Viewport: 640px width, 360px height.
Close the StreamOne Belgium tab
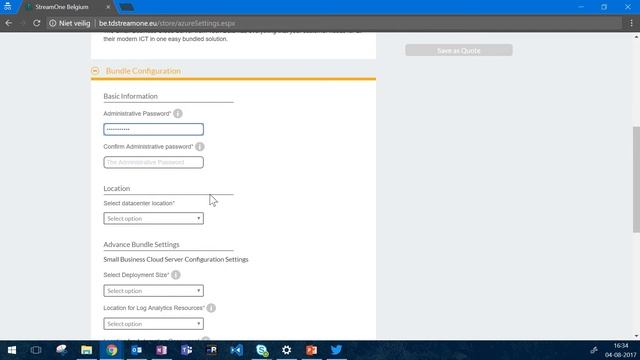[108, 7]
